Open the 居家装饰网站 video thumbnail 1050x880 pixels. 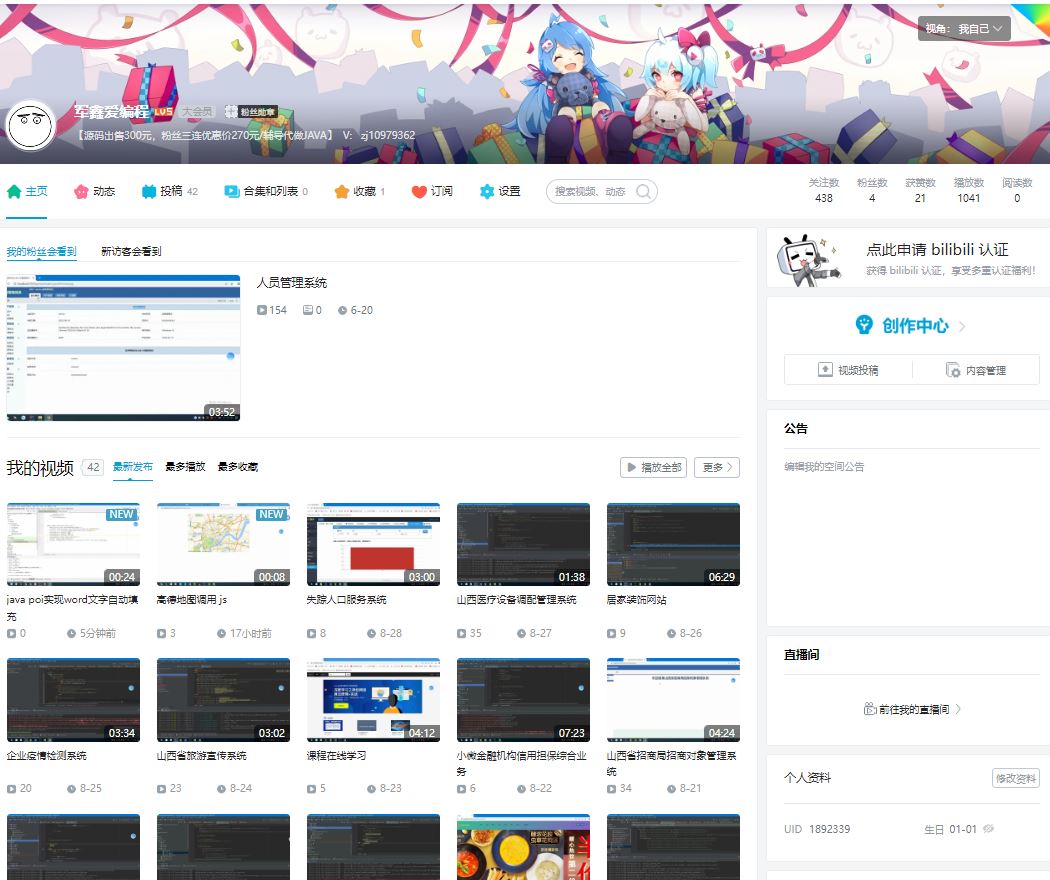point(674,544)
